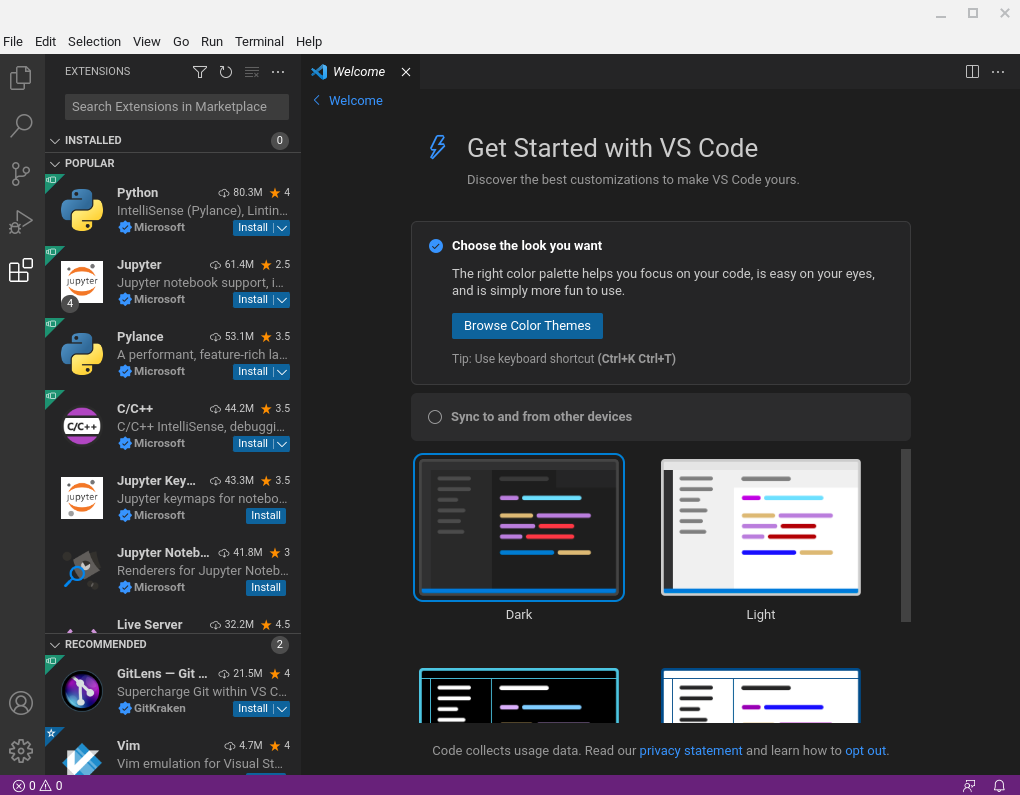Open install options dropdown for GitLens
Screen dimensions: 1020x795
coord(282,708)
